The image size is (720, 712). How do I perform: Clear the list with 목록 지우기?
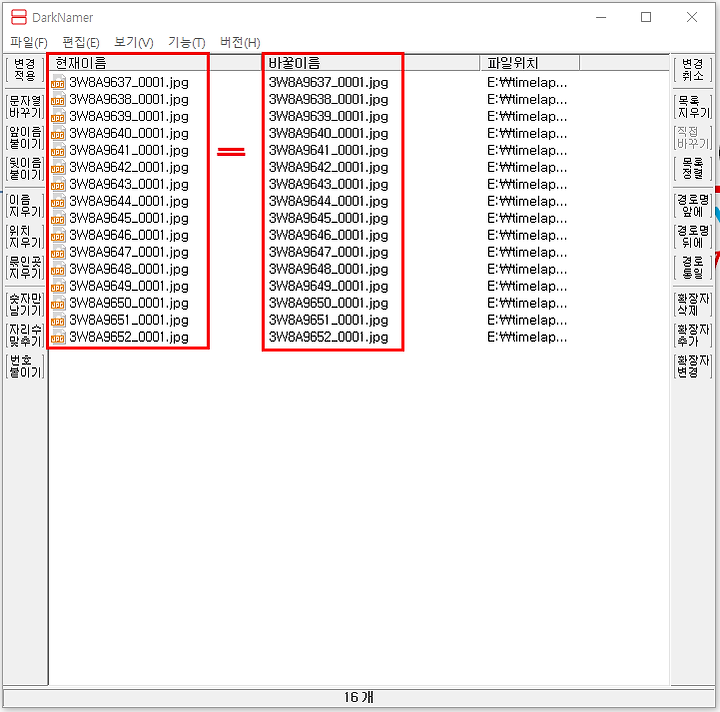click(x=692, y=107)
